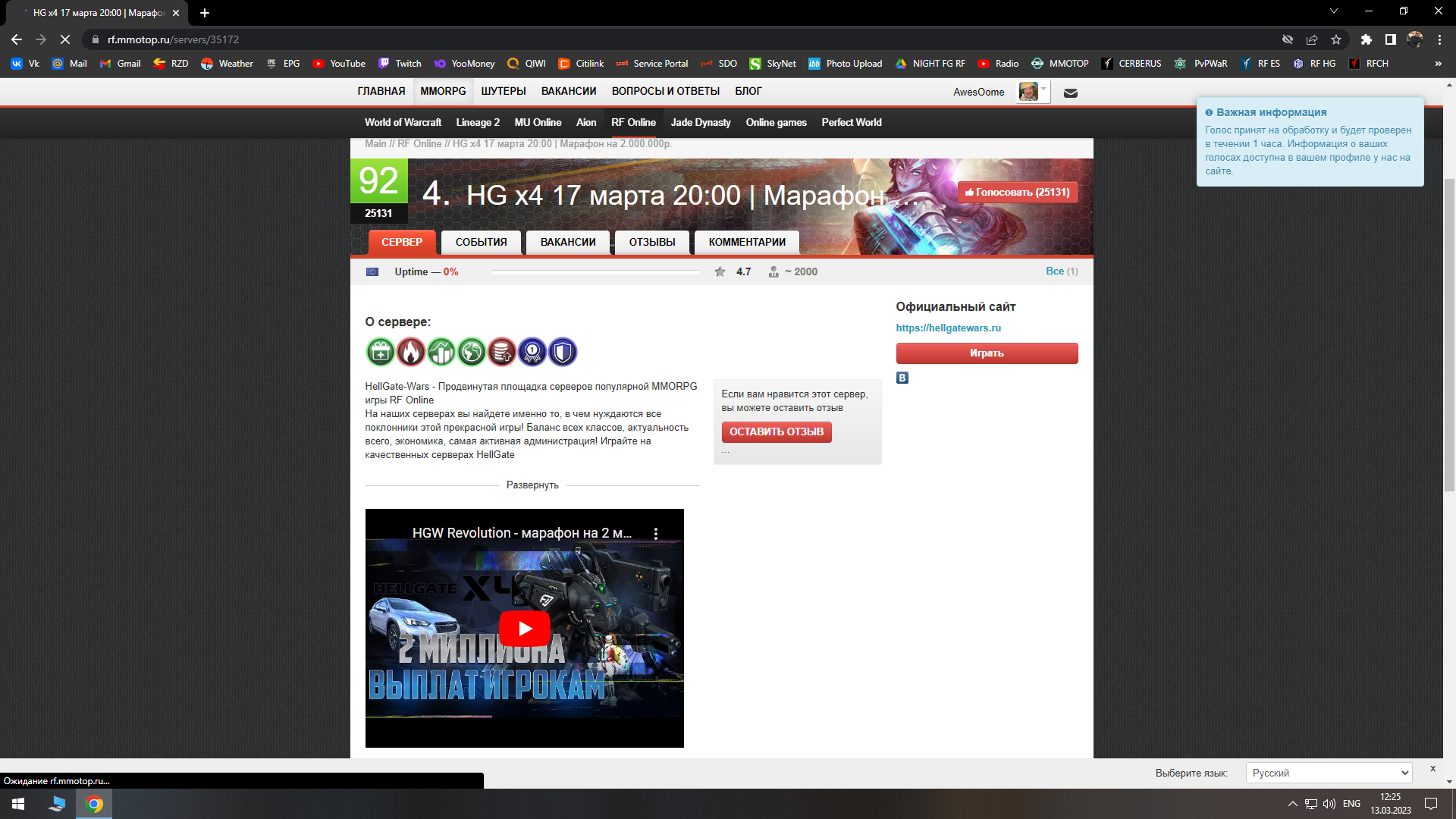Open the Twitch bookmark

(400, 64)
